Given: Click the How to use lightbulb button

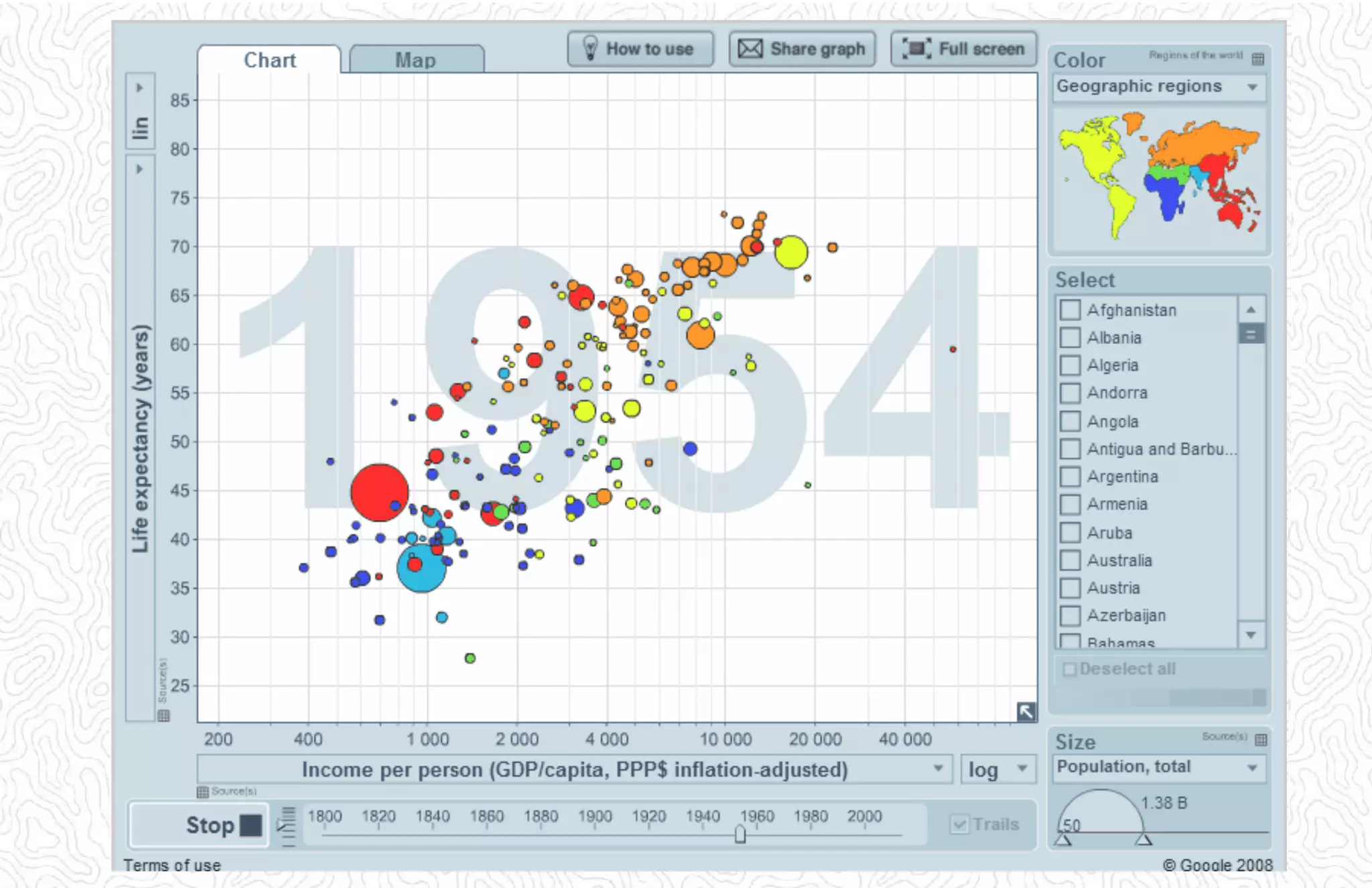Looking at the screenshot, I should [x=640, y=49].
